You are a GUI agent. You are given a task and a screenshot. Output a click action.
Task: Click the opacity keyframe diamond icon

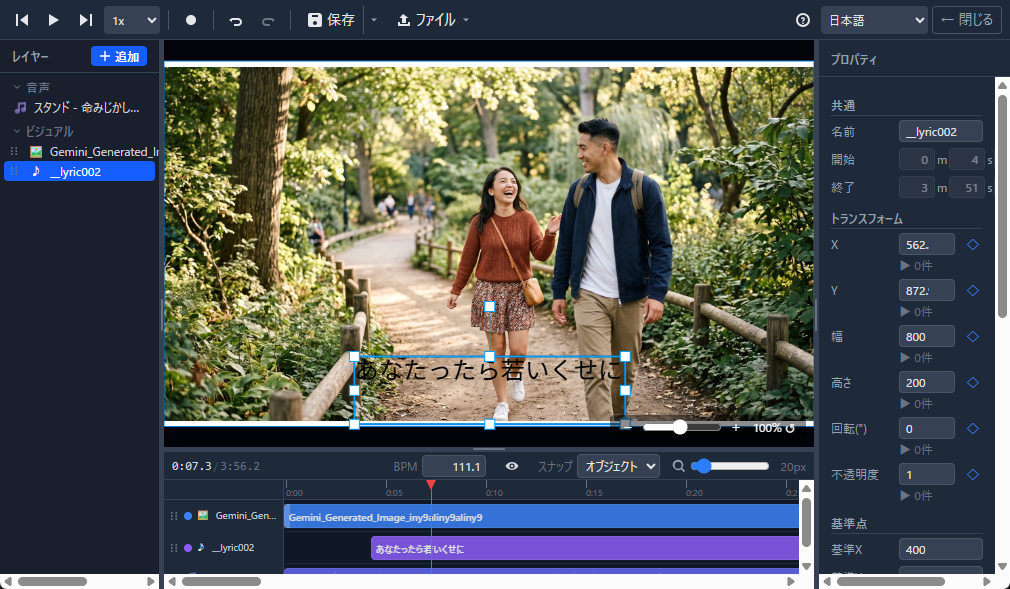click(973, 474)
